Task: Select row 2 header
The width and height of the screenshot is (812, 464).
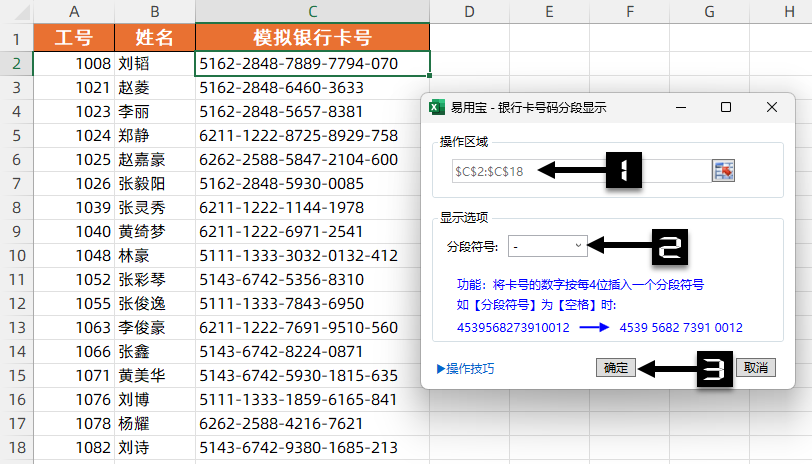Action: 17,63
